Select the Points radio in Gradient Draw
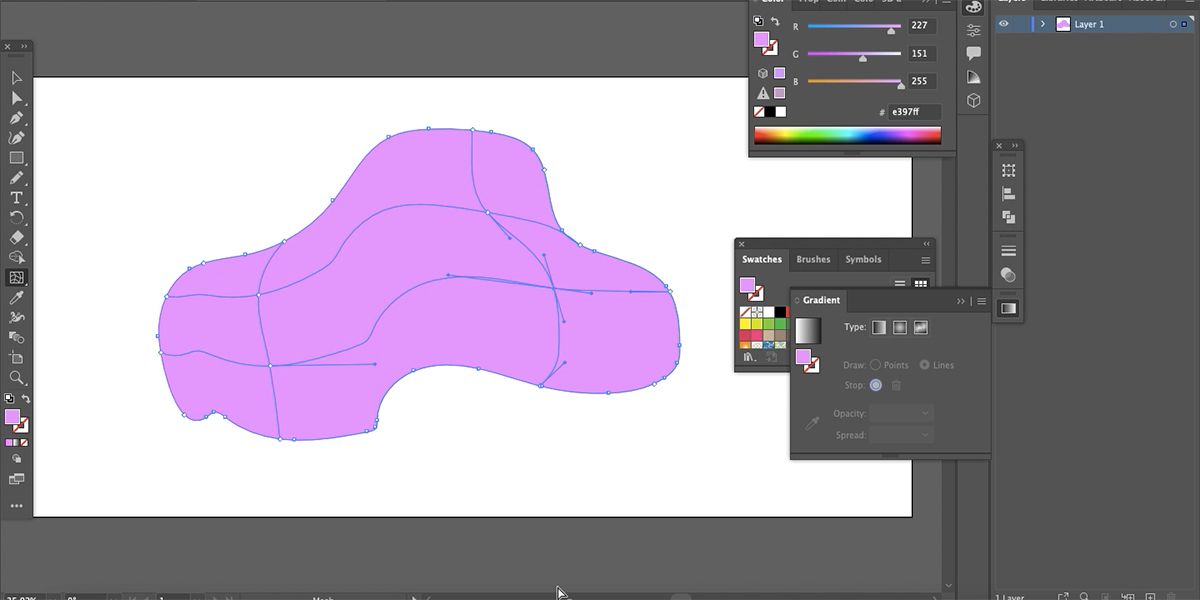 coord(876,364)
